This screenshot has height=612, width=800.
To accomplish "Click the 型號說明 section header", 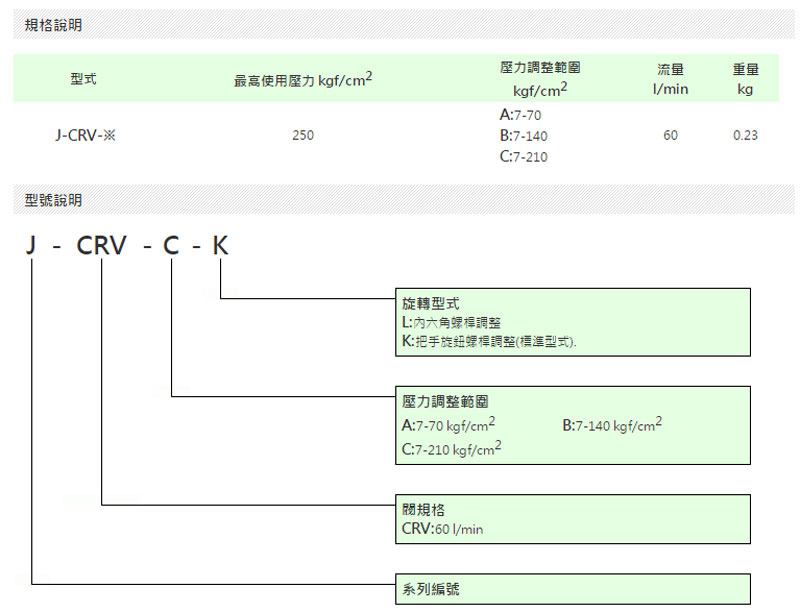I will point(53,200).
